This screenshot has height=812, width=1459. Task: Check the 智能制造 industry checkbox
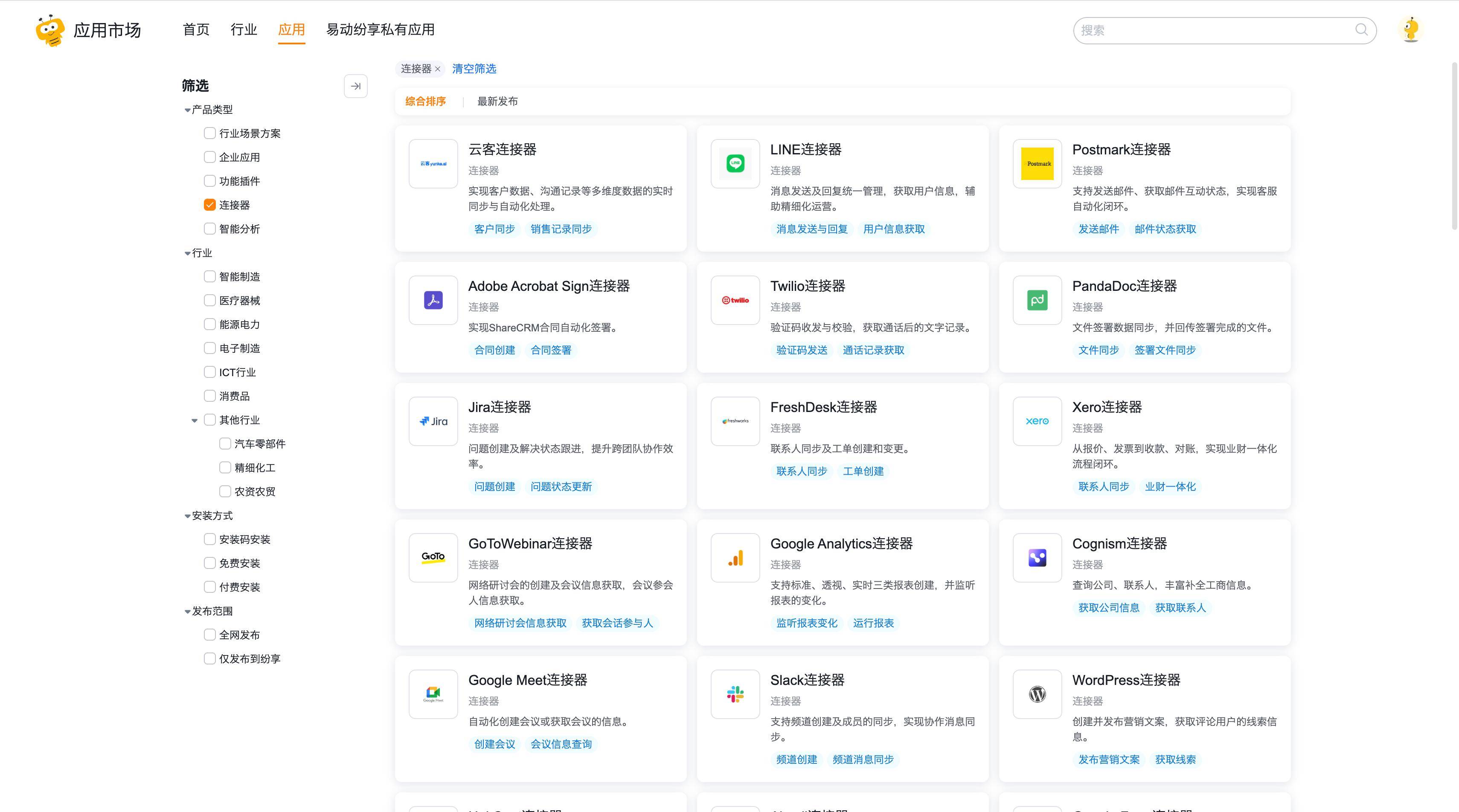click(209, 276)
